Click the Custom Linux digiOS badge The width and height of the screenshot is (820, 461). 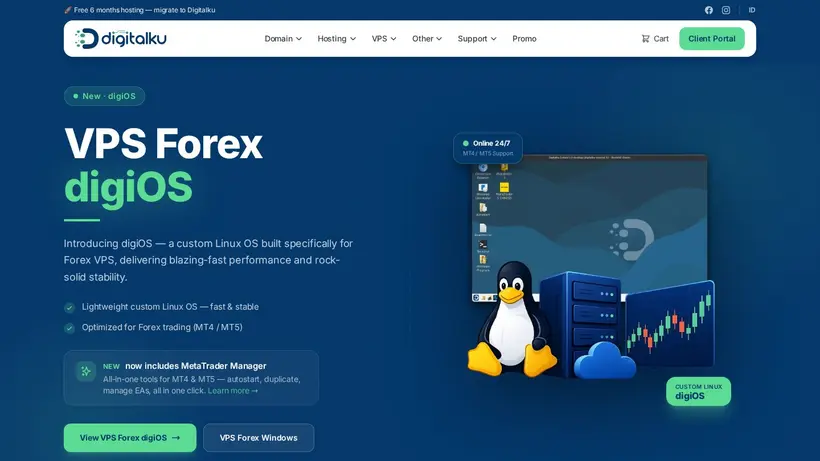point(698,391)
